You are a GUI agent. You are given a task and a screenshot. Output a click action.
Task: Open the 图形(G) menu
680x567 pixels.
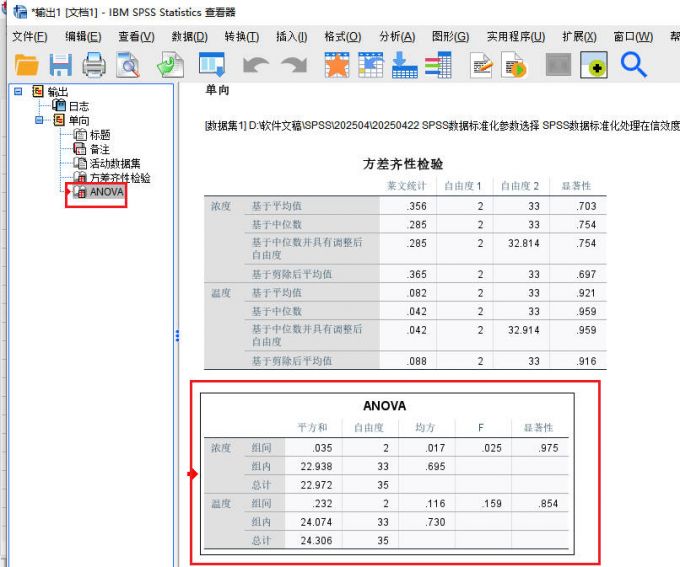coord(450,37)
